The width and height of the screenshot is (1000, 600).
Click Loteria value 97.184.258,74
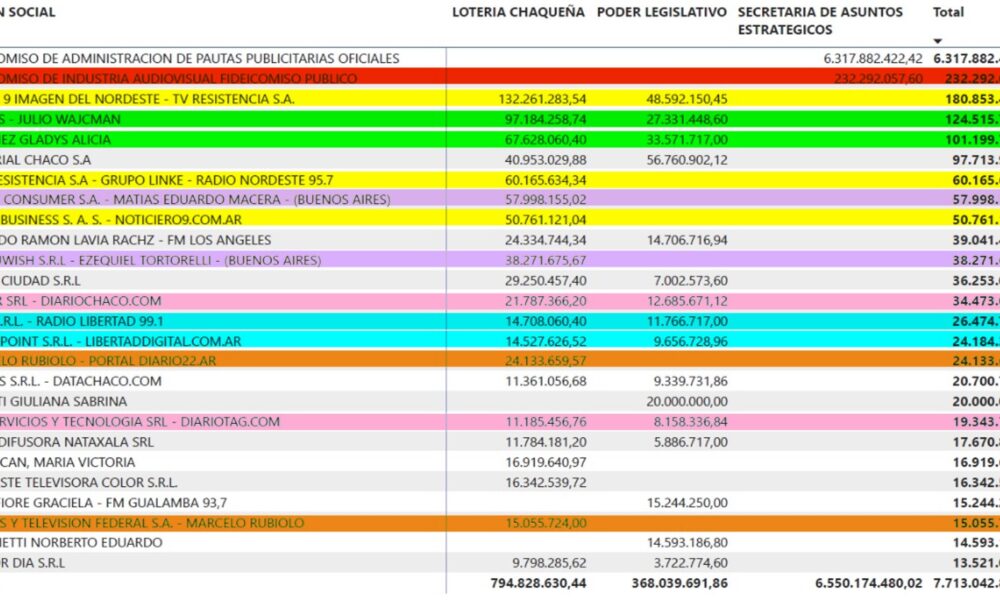coord(545,119)
